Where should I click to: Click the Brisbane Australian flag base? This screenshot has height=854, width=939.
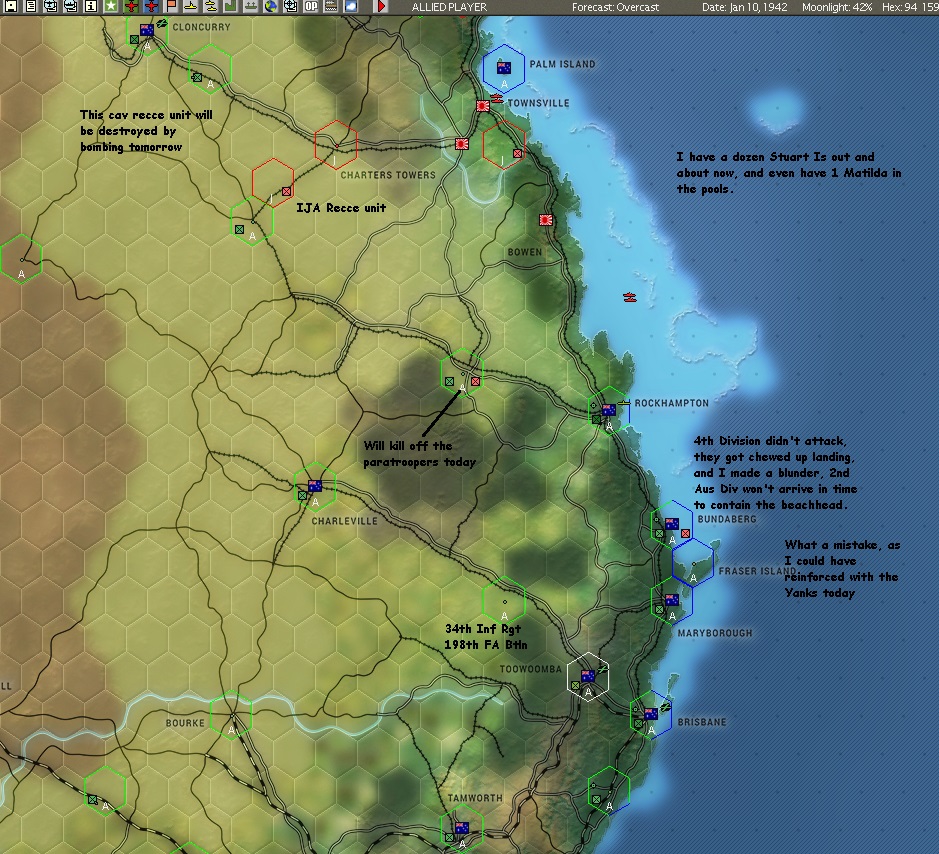coord(651,714)
